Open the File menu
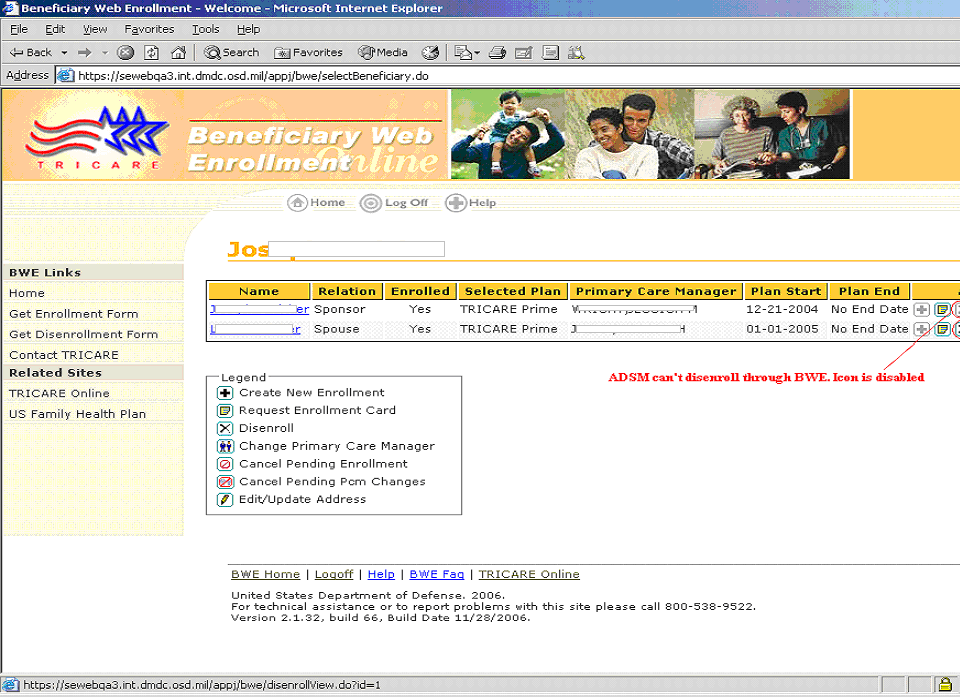 19,29
